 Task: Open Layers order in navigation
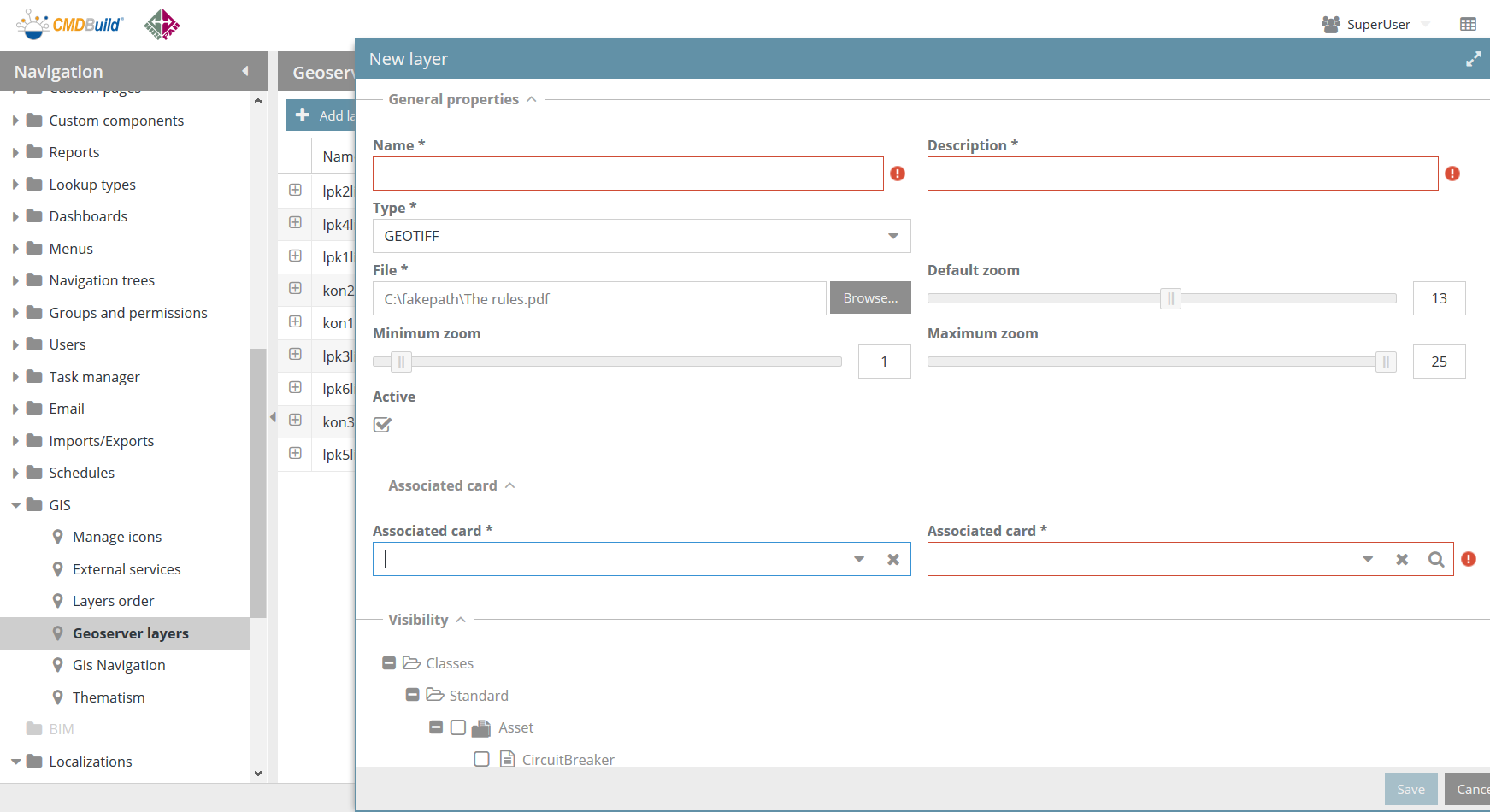pyautogui.click(x=113, y=601)
